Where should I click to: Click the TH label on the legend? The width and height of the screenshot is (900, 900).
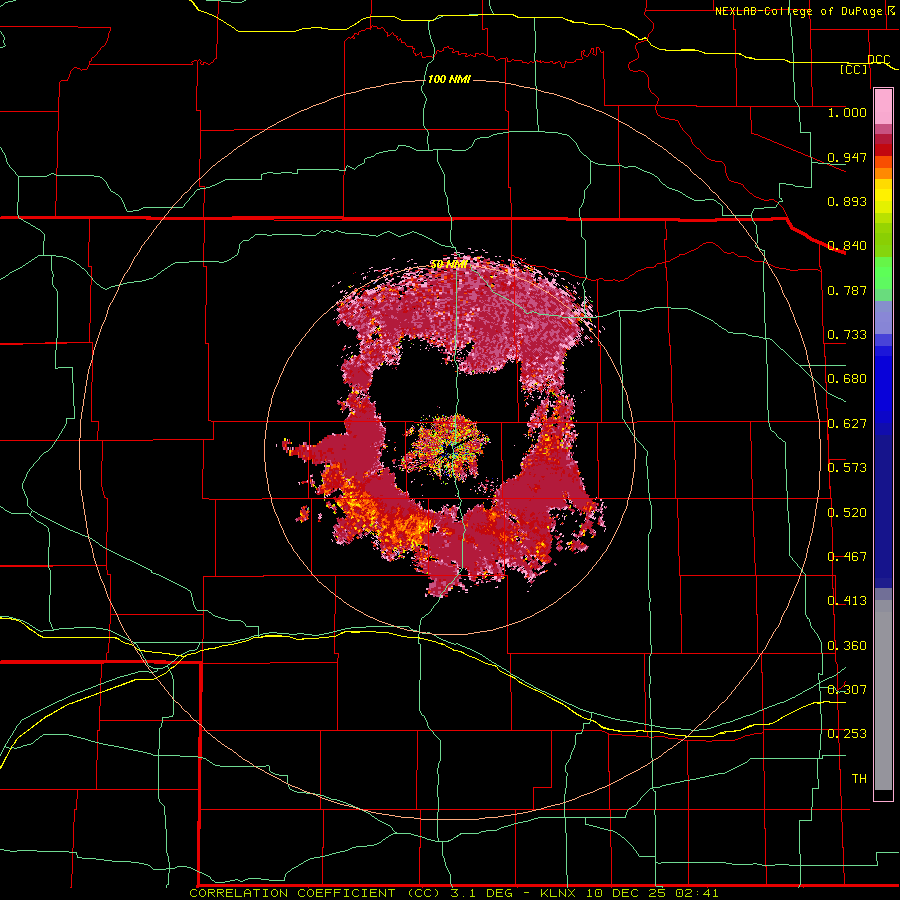tap(859, 779)
